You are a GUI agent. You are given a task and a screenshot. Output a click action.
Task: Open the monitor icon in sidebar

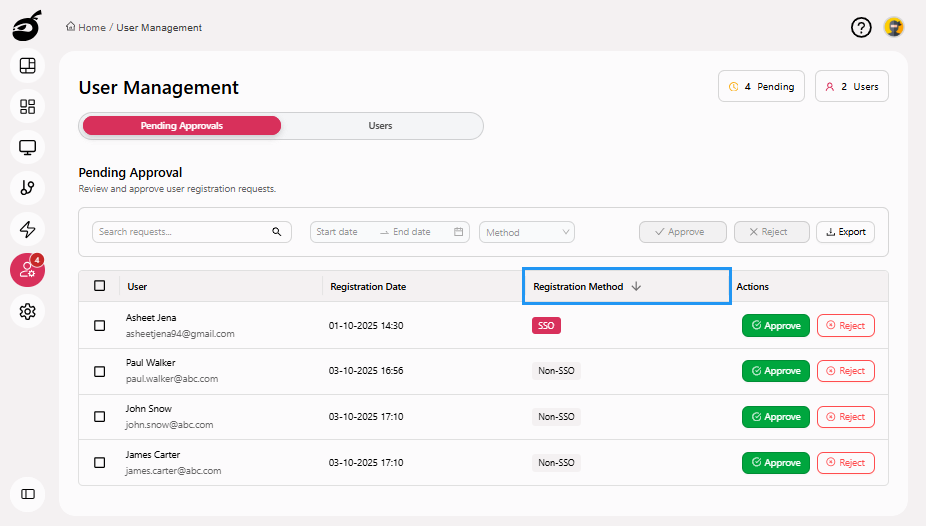(x=28, y=147)
